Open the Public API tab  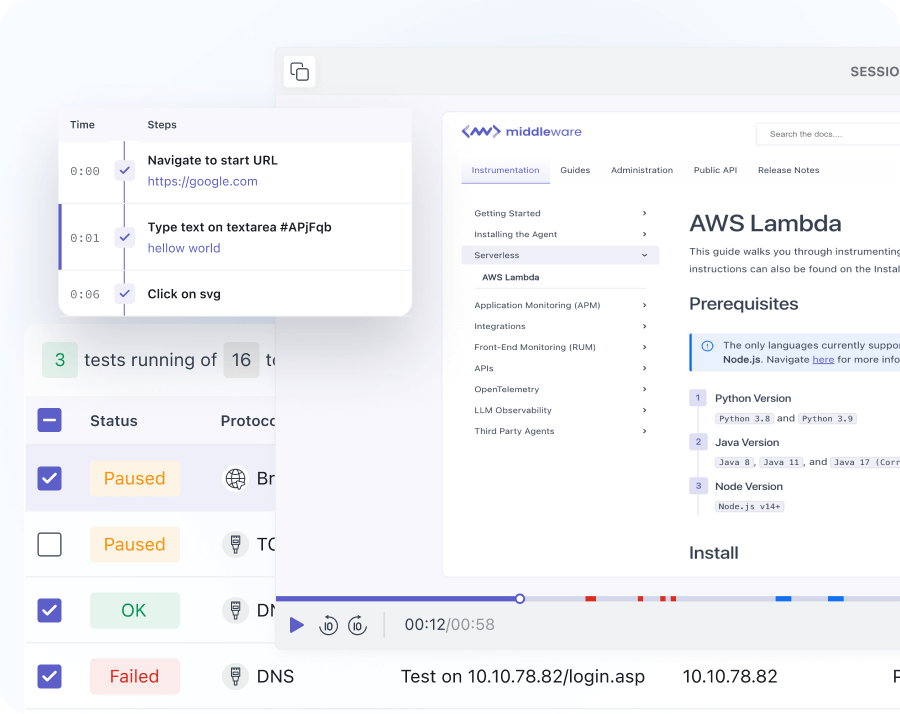pos(715,170)
